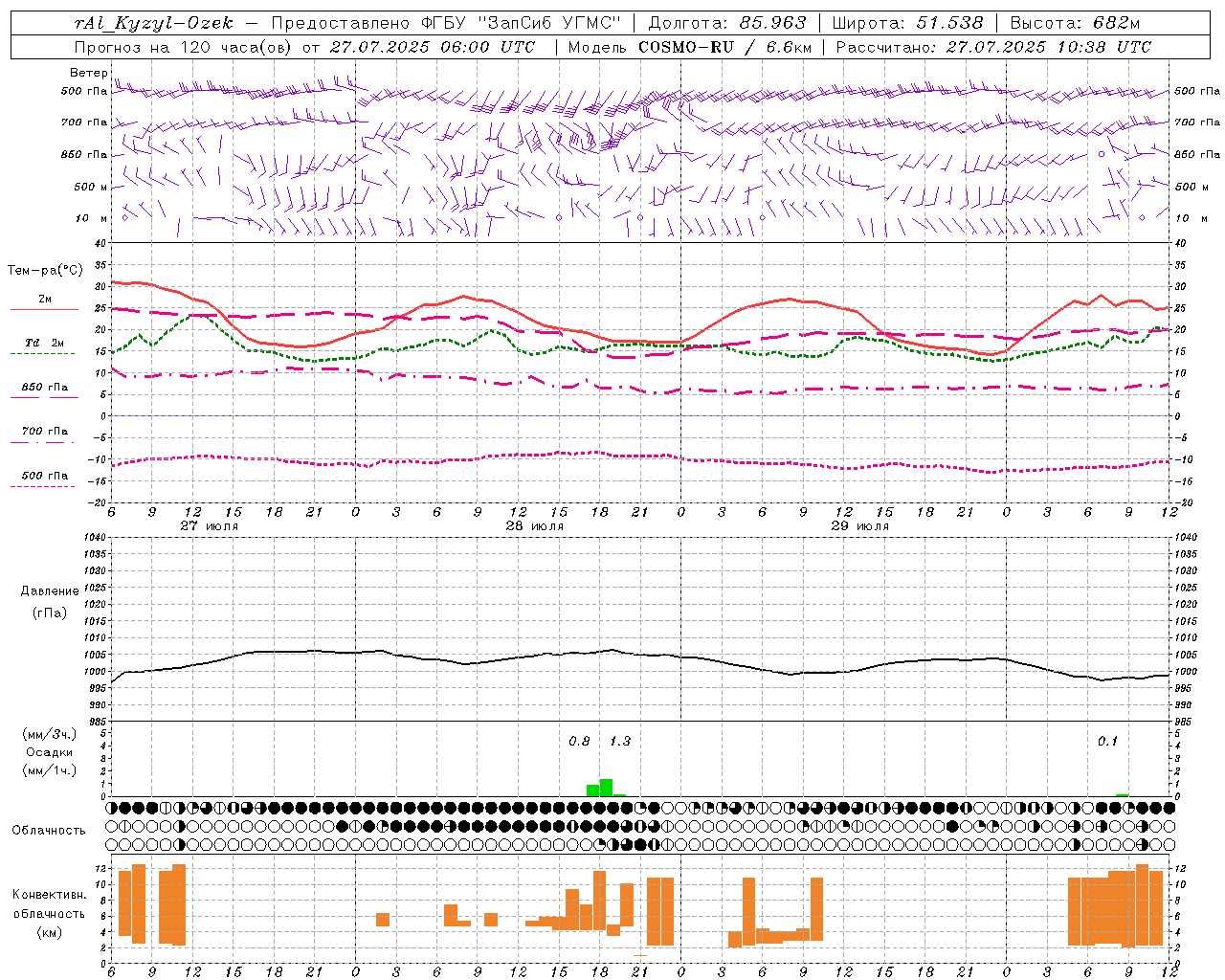This screenshot has height=980, width=1225.
Task: Click the (км) unit label
Action: (50, 932)
